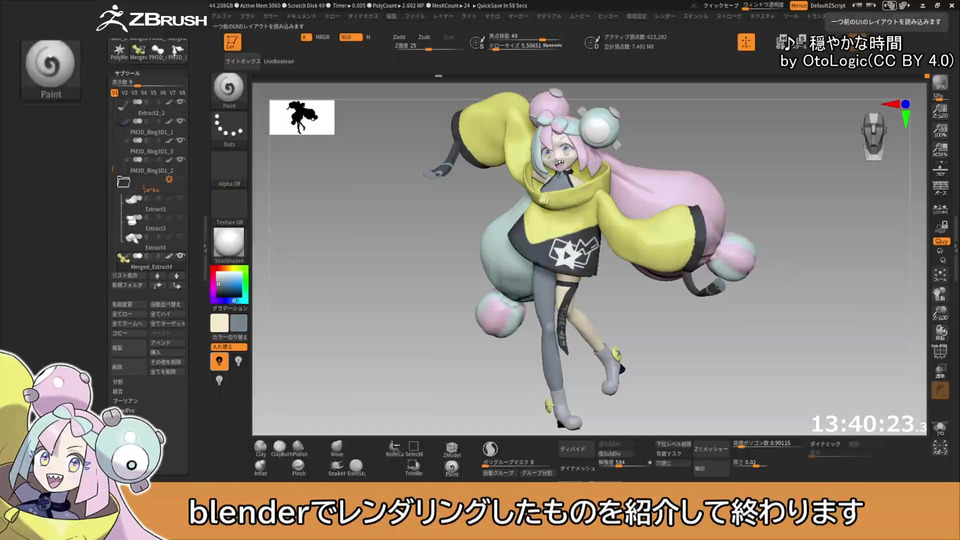The height and width of the screenshot is (540, 960).
Task: Toggle visibility of PM3D_Ring3D1_1 subtool
Action: click(180, 121)
